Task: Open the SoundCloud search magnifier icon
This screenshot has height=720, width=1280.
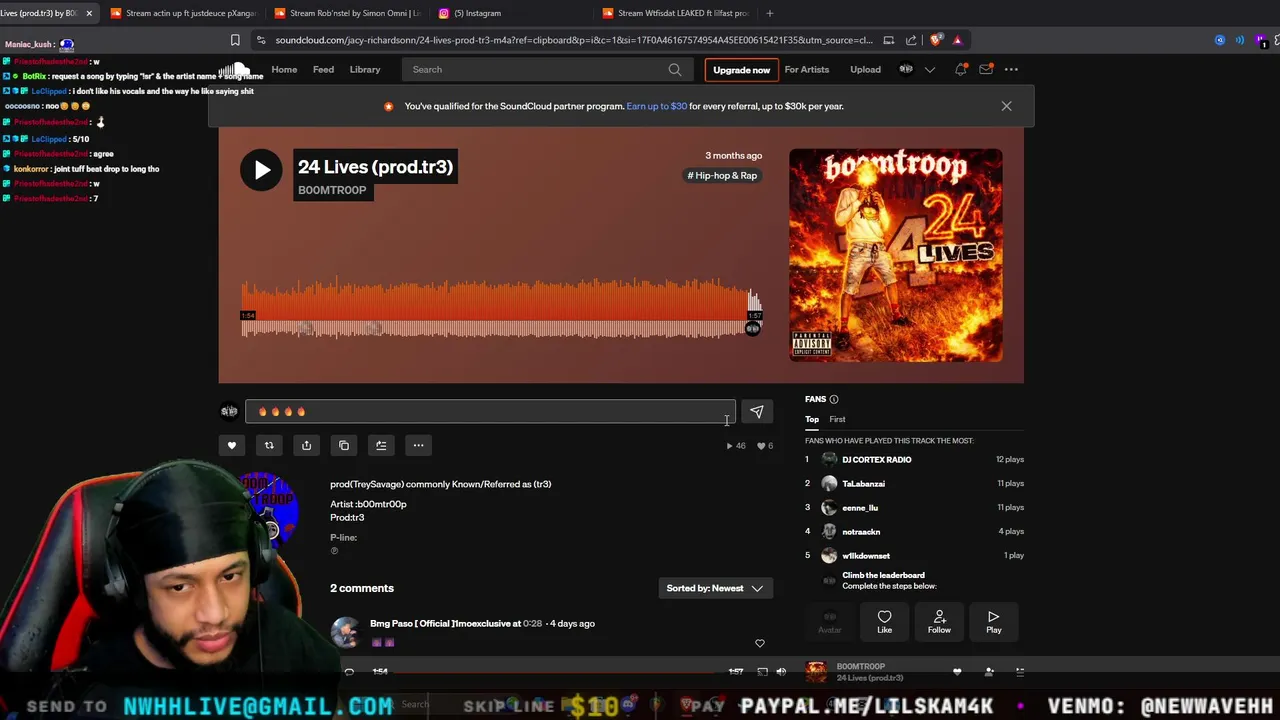Action: 675,69
